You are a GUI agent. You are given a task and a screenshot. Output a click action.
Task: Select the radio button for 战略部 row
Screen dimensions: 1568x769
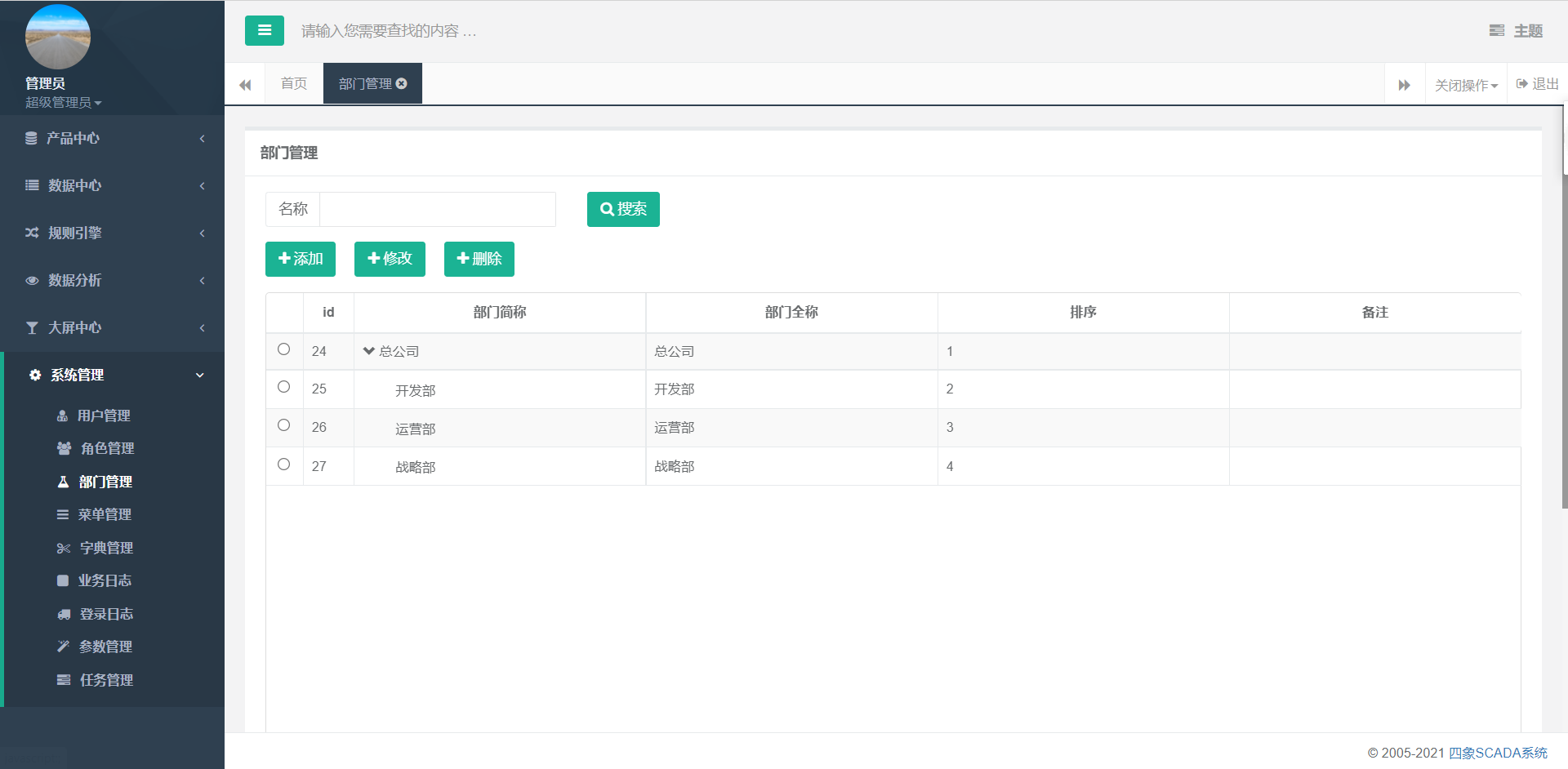[x=283, y=465]
